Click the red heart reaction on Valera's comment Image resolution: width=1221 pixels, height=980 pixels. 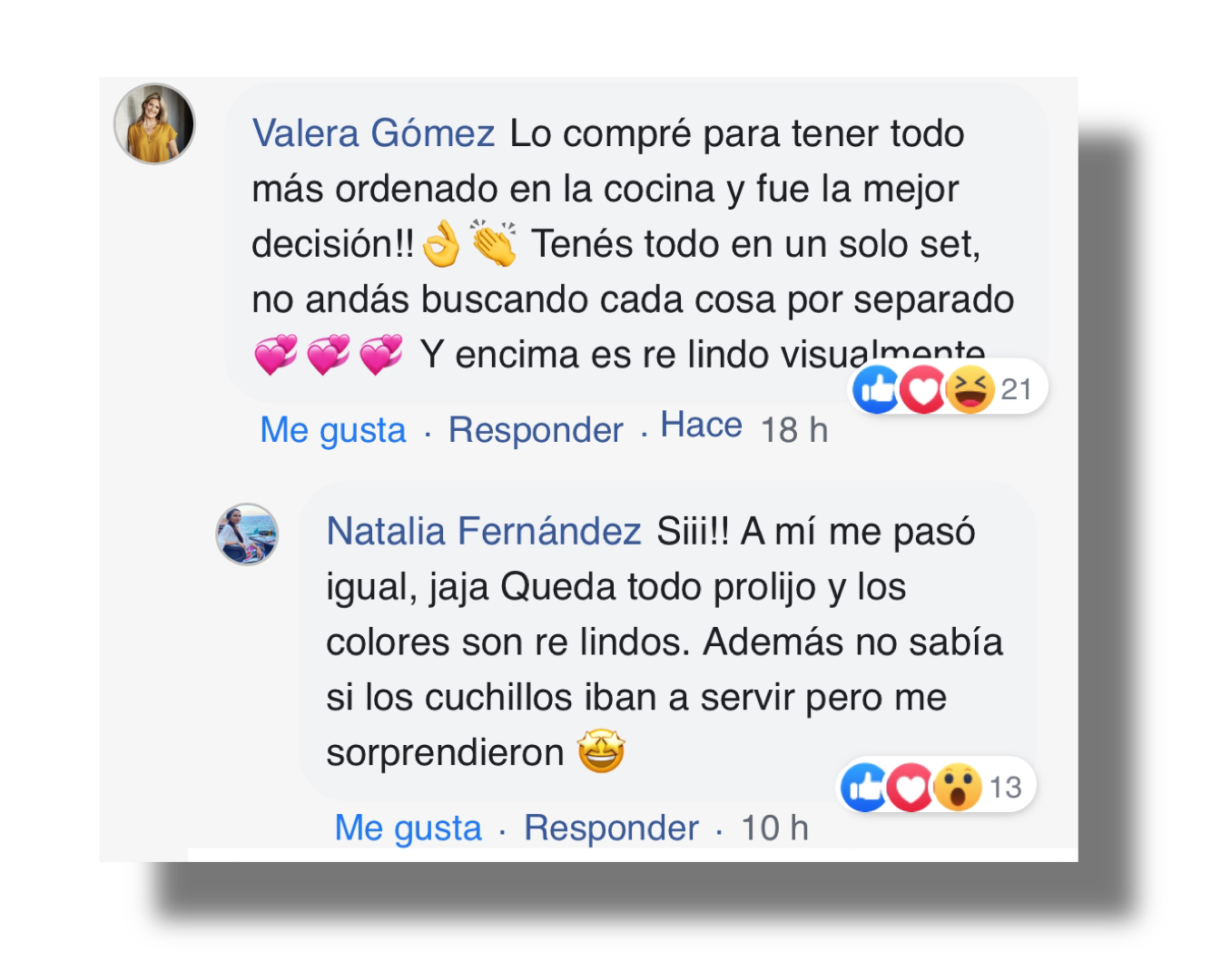pyautogui.click(x=923, y=390)
